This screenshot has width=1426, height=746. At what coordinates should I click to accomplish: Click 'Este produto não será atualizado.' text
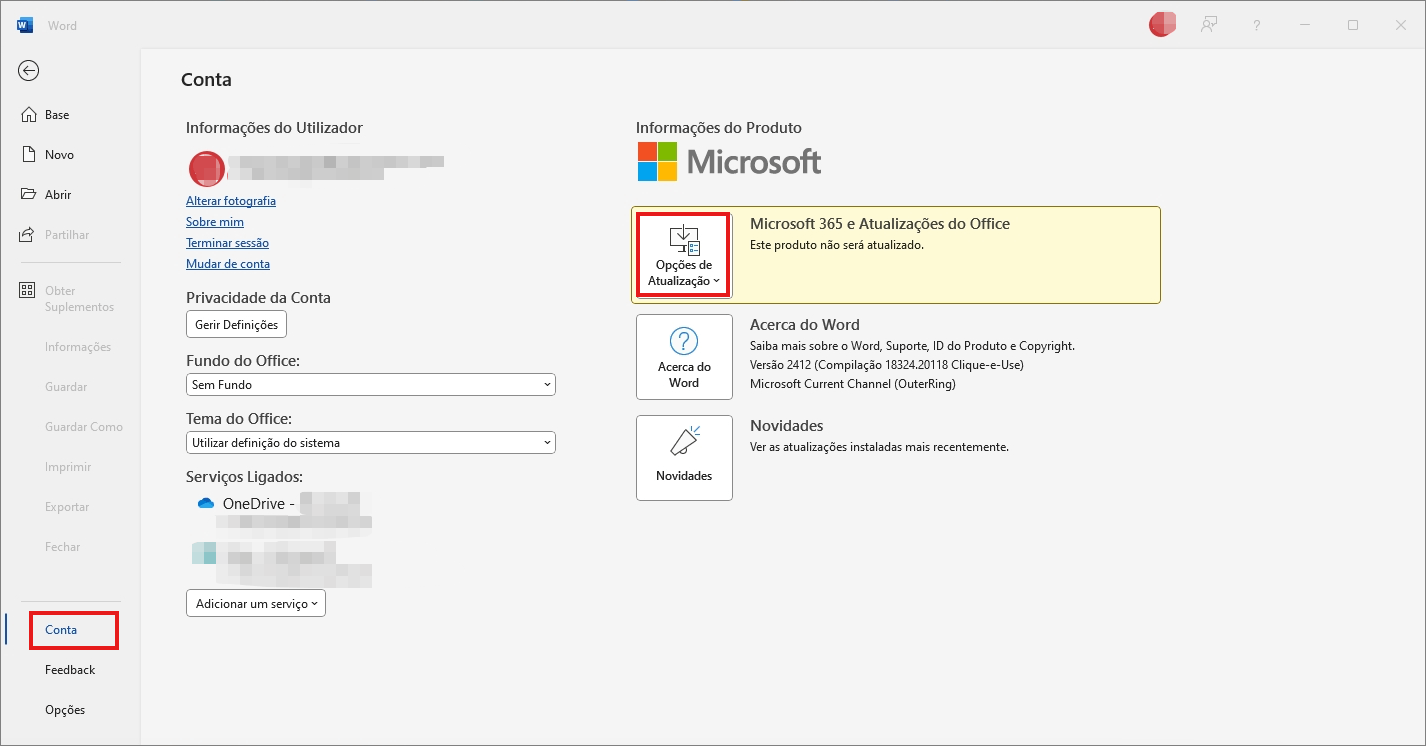coord(837,245)
